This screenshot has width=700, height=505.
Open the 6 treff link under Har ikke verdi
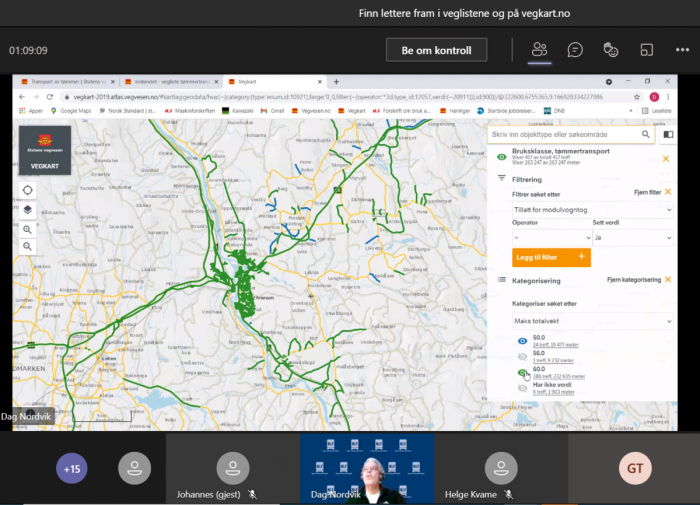553,392
